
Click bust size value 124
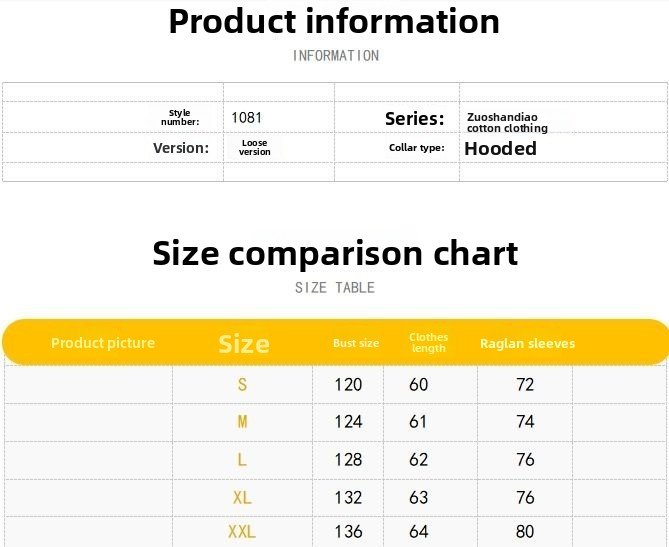(348, 422)
